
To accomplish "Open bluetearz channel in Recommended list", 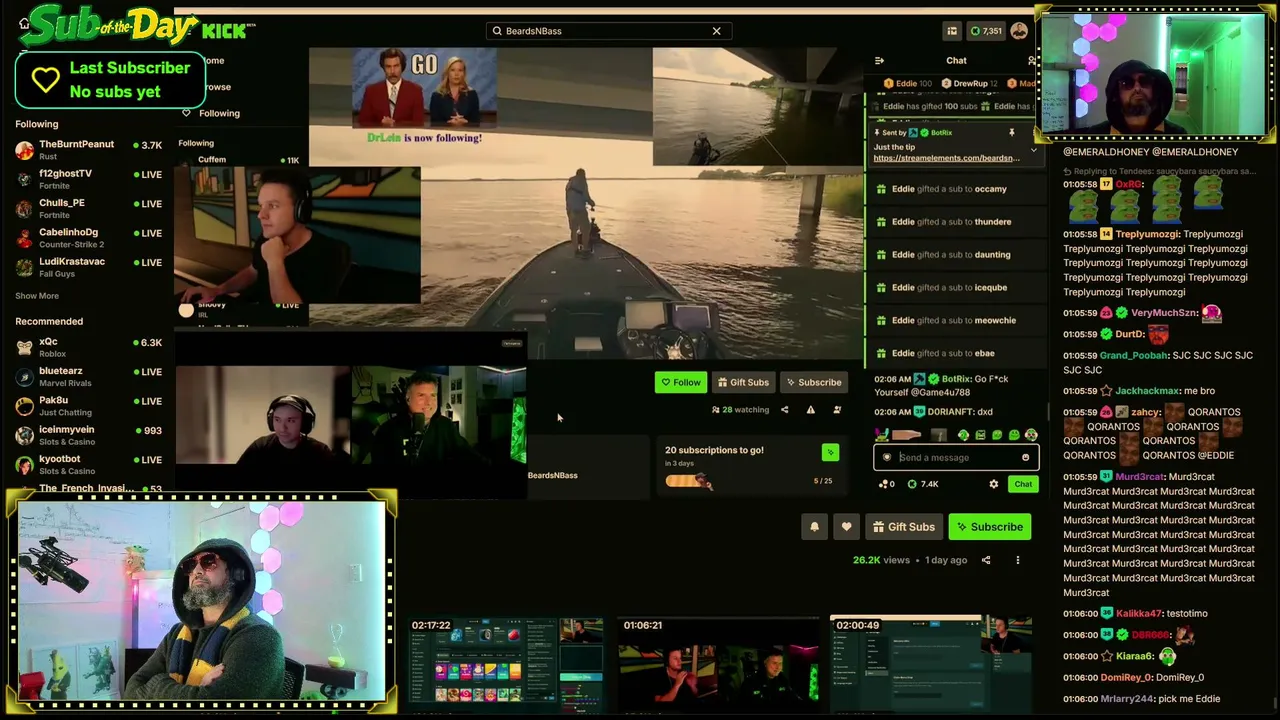I will [x=89, y=376].
